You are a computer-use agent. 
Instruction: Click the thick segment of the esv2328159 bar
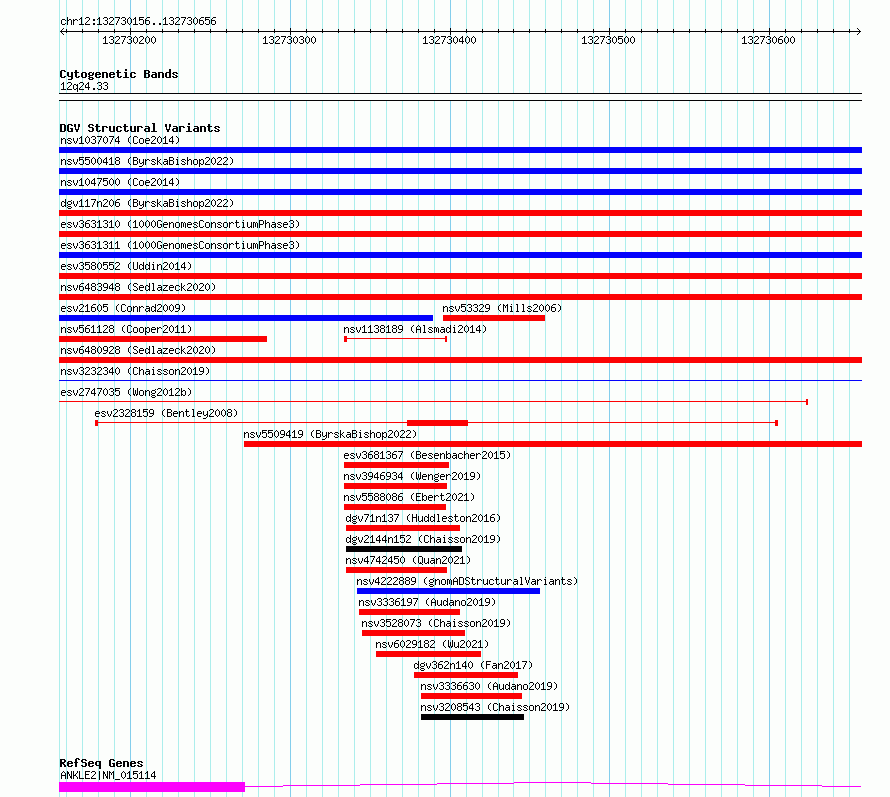pos(438,423)
